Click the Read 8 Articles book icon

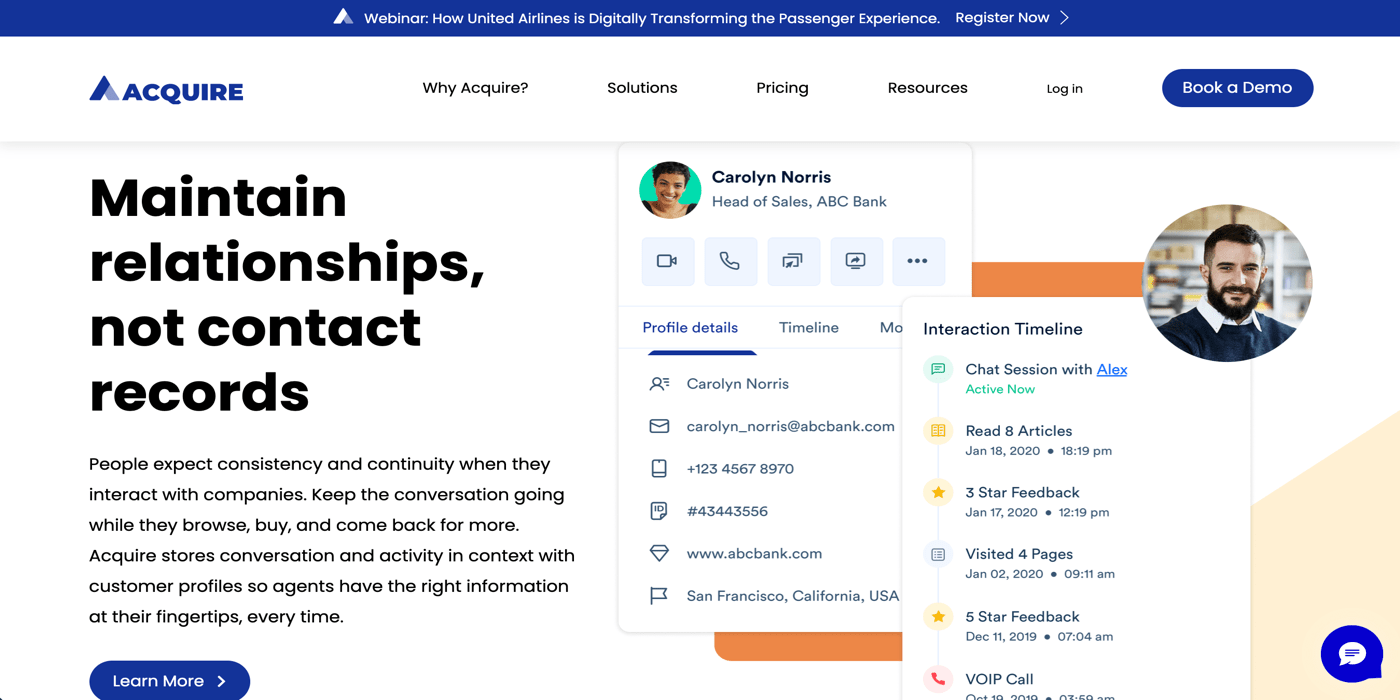tap(938, 431)
